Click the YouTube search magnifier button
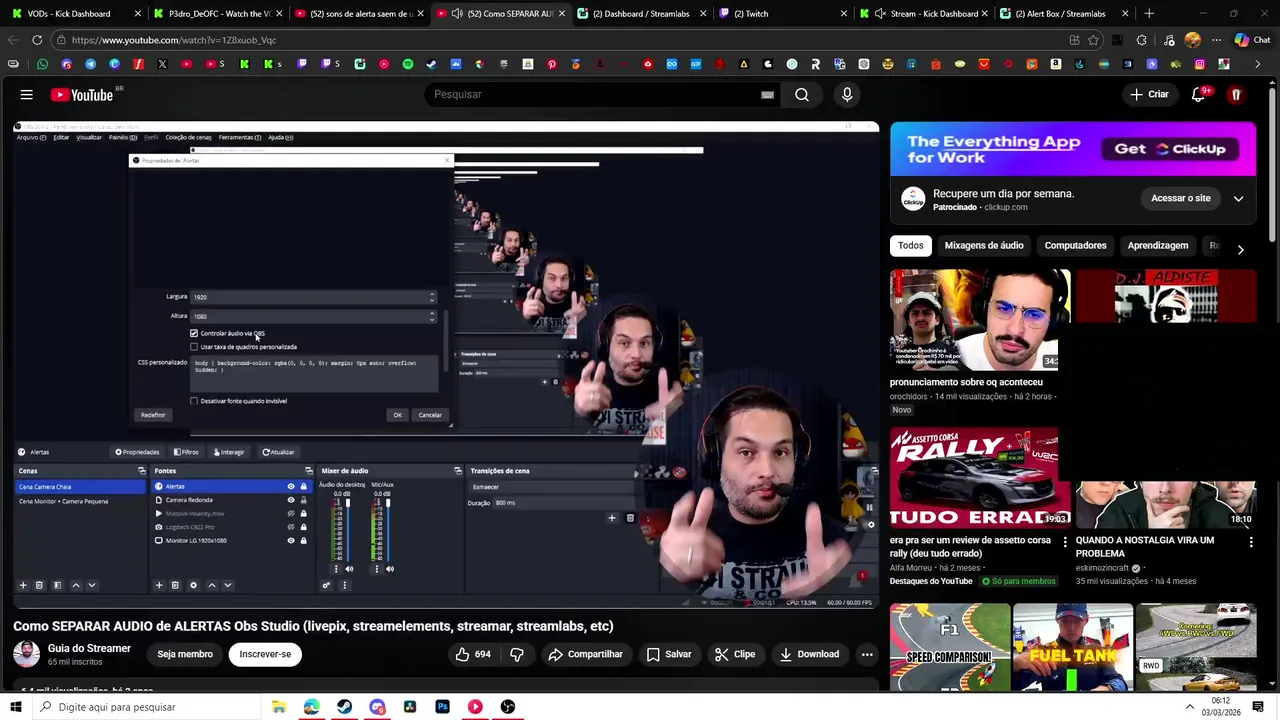 (802, 94)
